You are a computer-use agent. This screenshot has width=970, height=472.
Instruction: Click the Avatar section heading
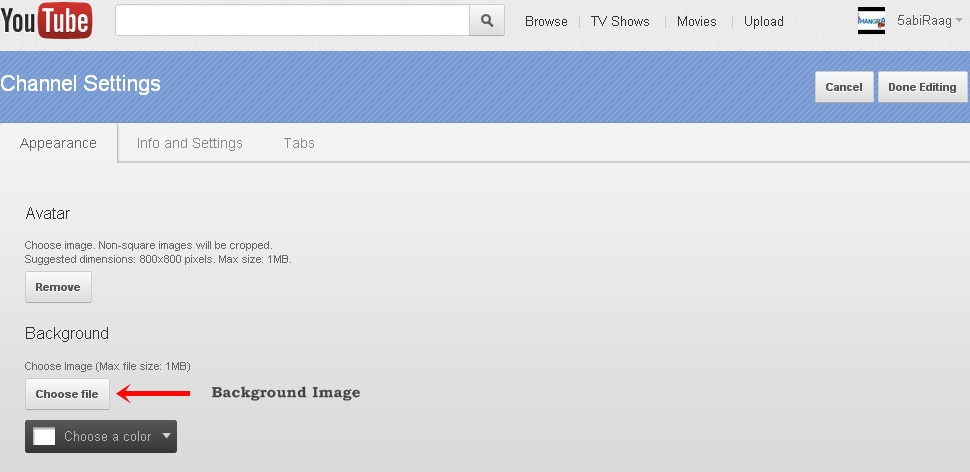pyautogui.click(x=48, y=213)
